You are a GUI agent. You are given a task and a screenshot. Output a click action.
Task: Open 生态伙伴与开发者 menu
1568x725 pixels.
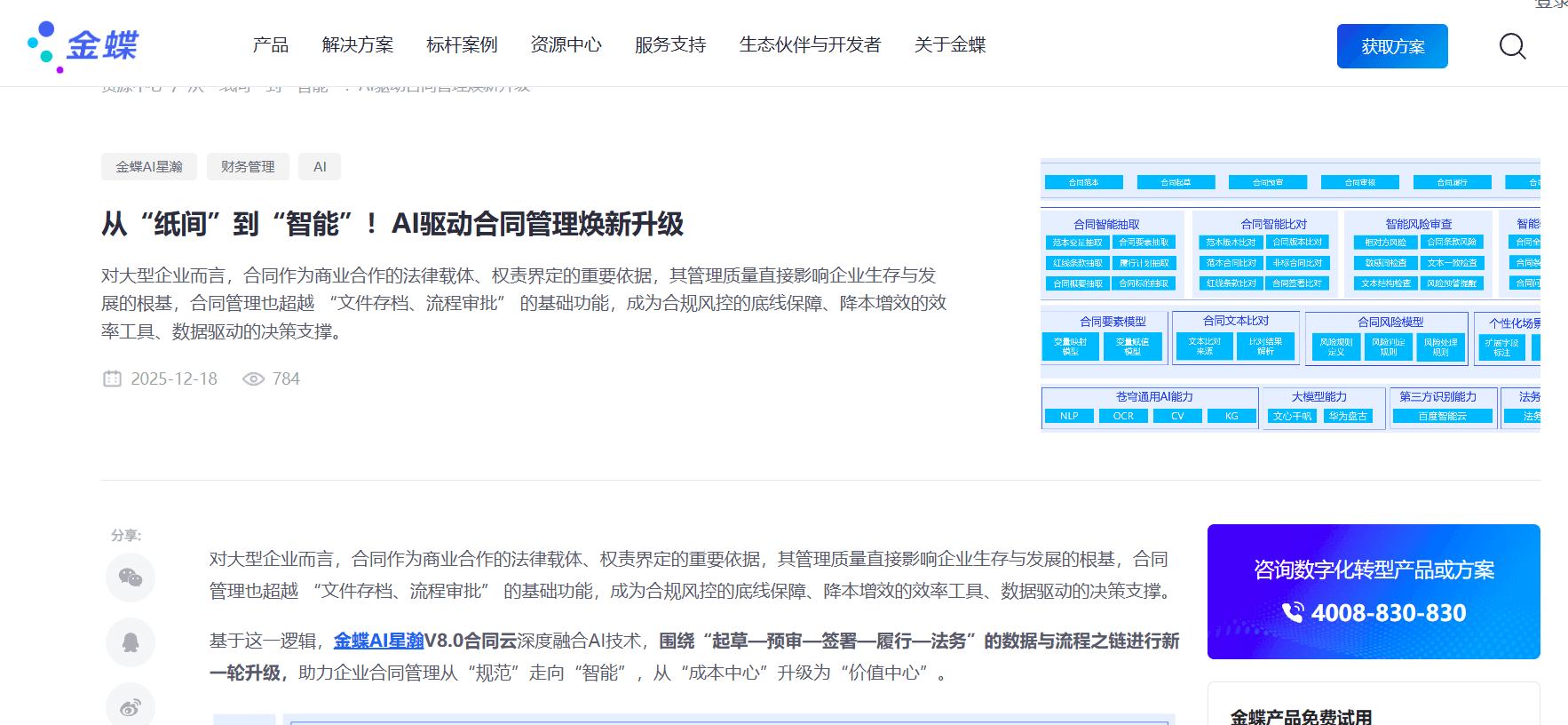(811, 44)
